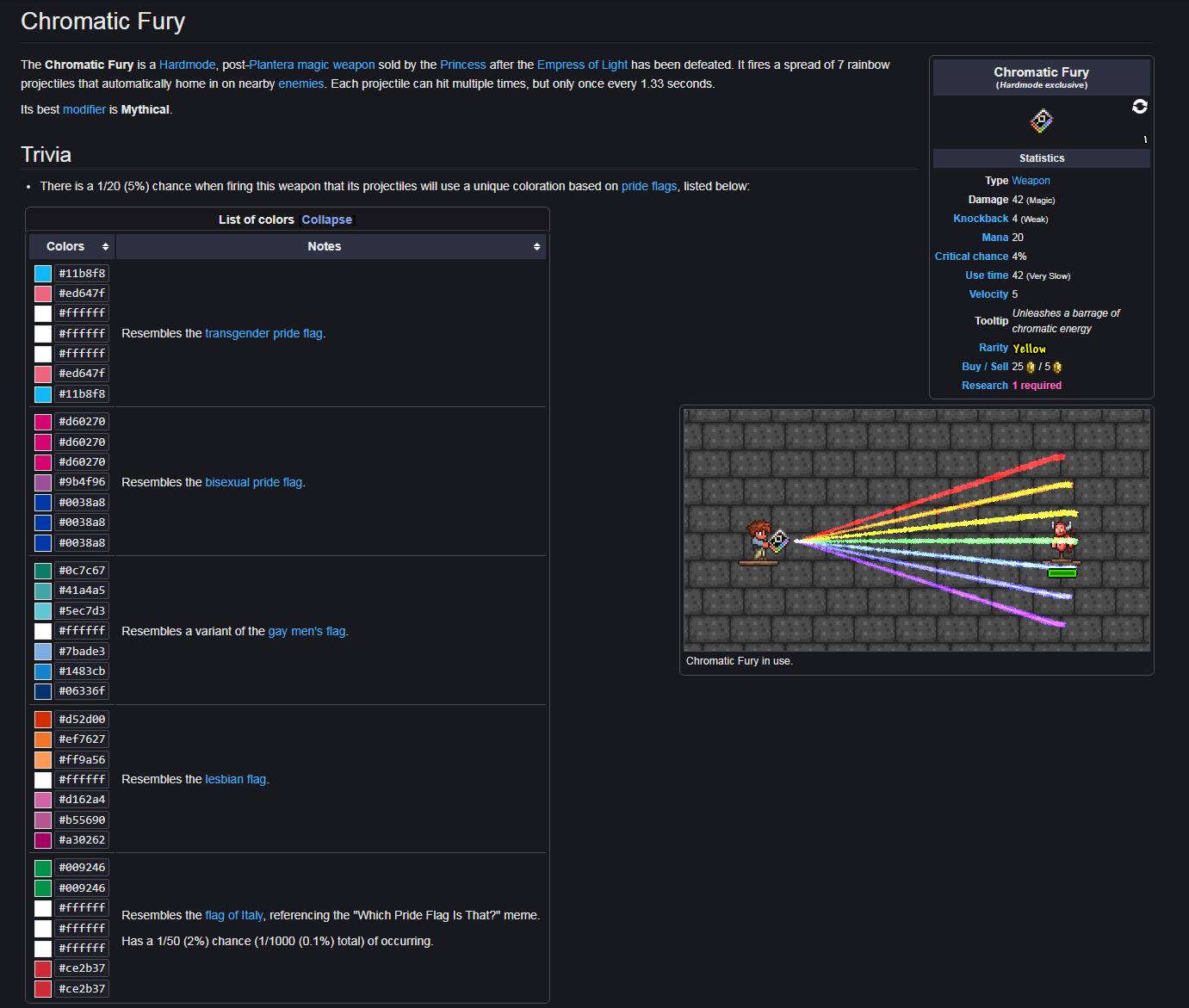
Task: Click the Damage label in infobox
Action: pos(988,200)
